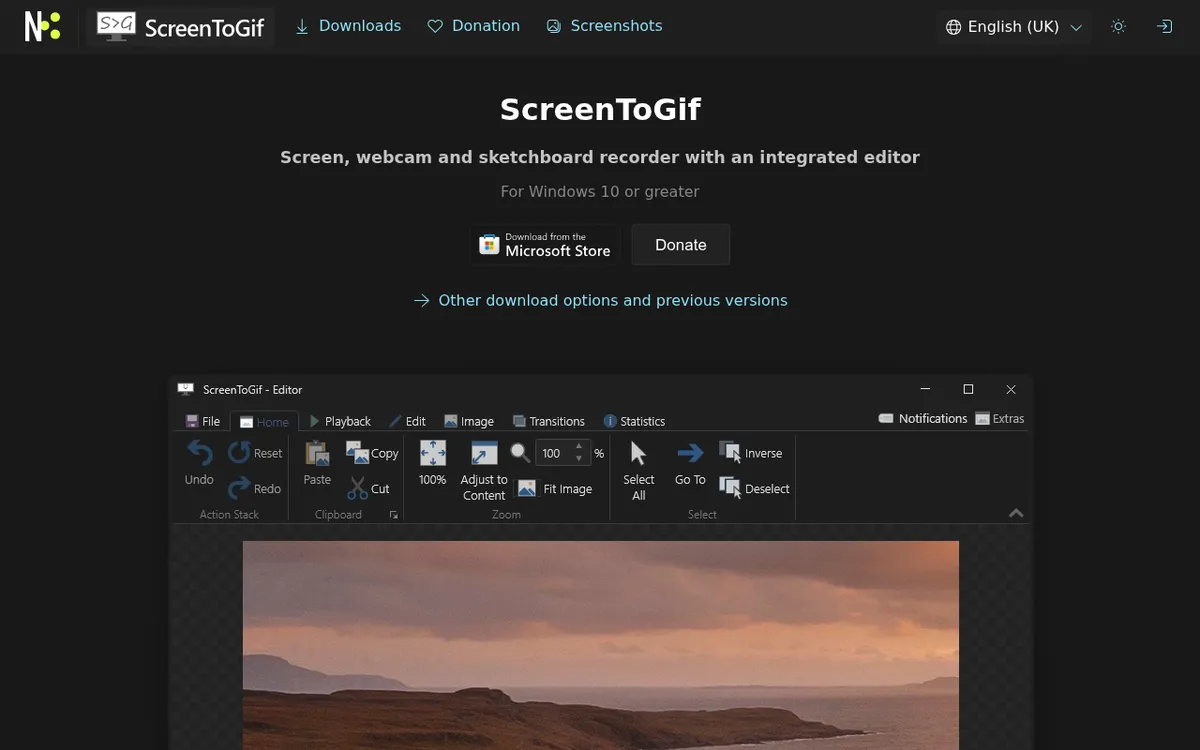Click the download arrow icon beside Downloads
The image size is (1200, 750).
pos(302,27)
